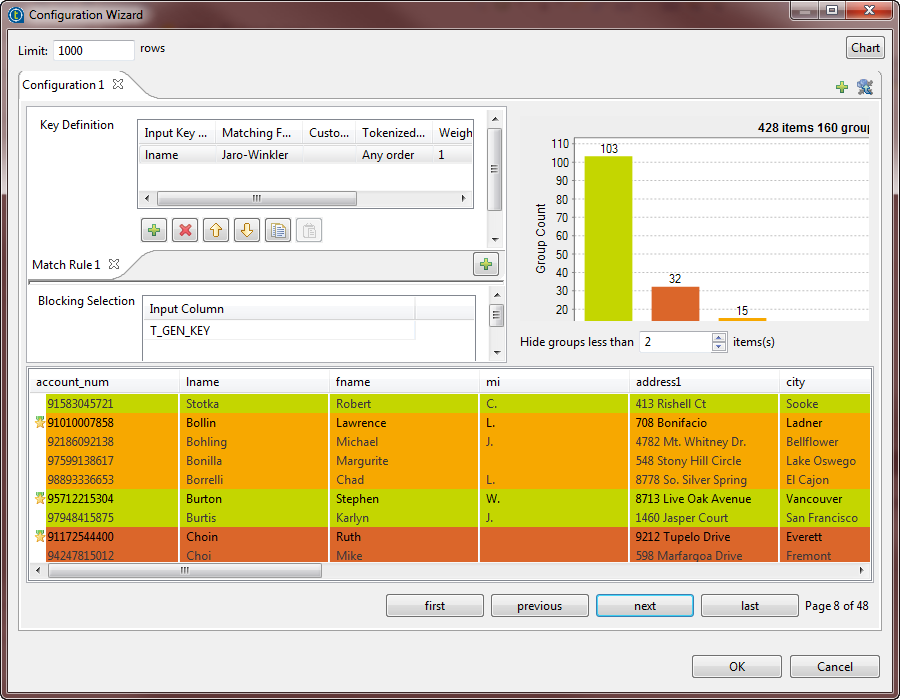Go to the next results page

pos(644,605)
